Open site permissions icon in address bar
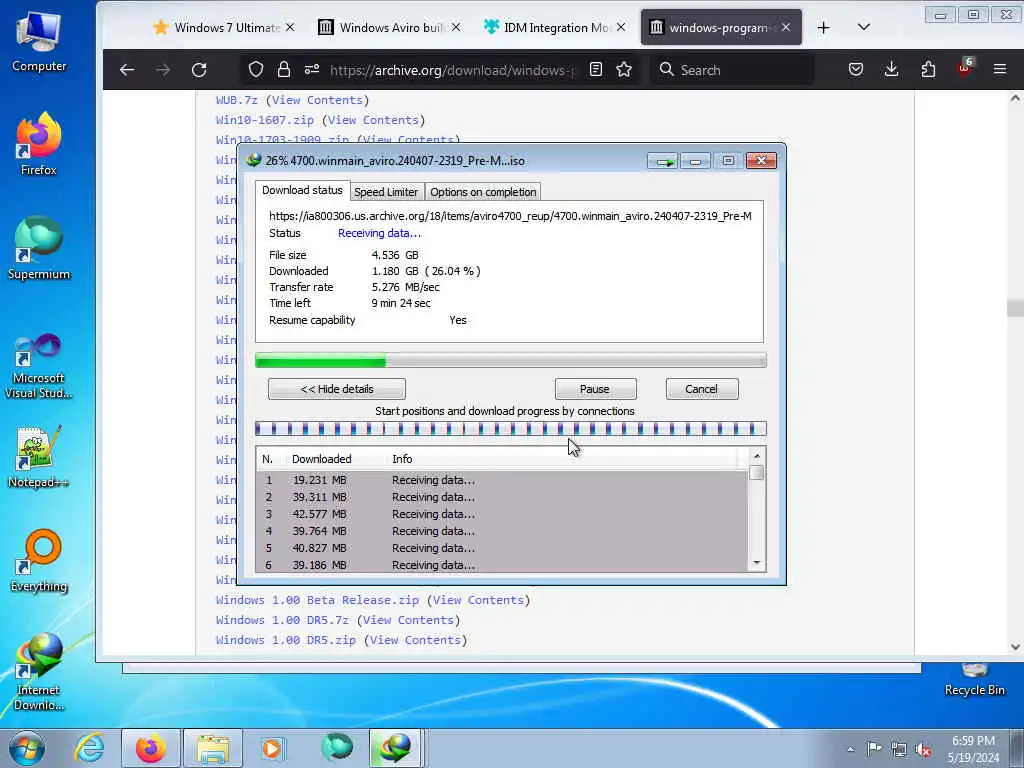Viewport: 1024px width, 768px height. tap(312, 69)
